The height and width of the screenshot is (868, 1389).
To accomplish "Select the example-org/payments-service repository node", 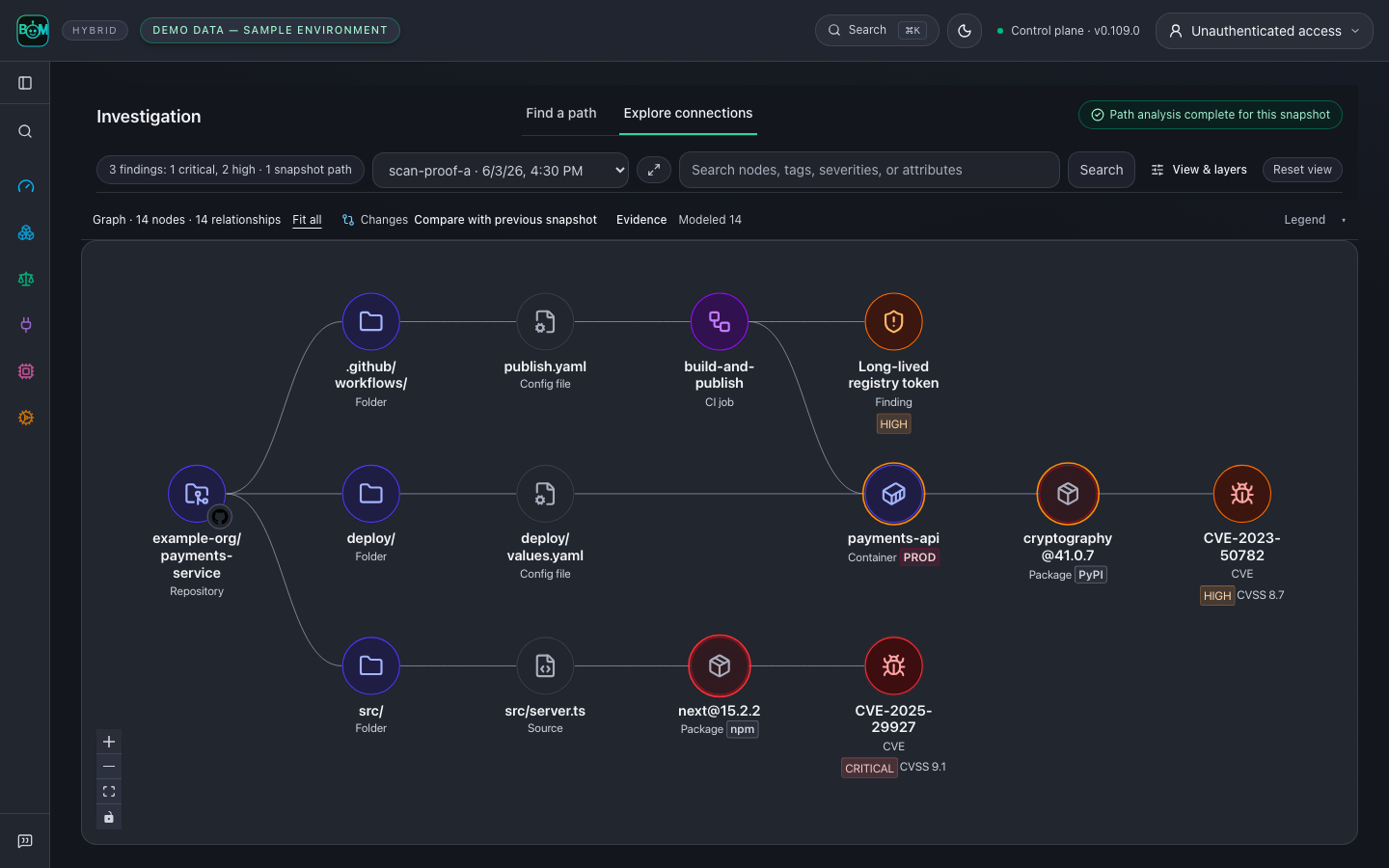I will point(197,494).
